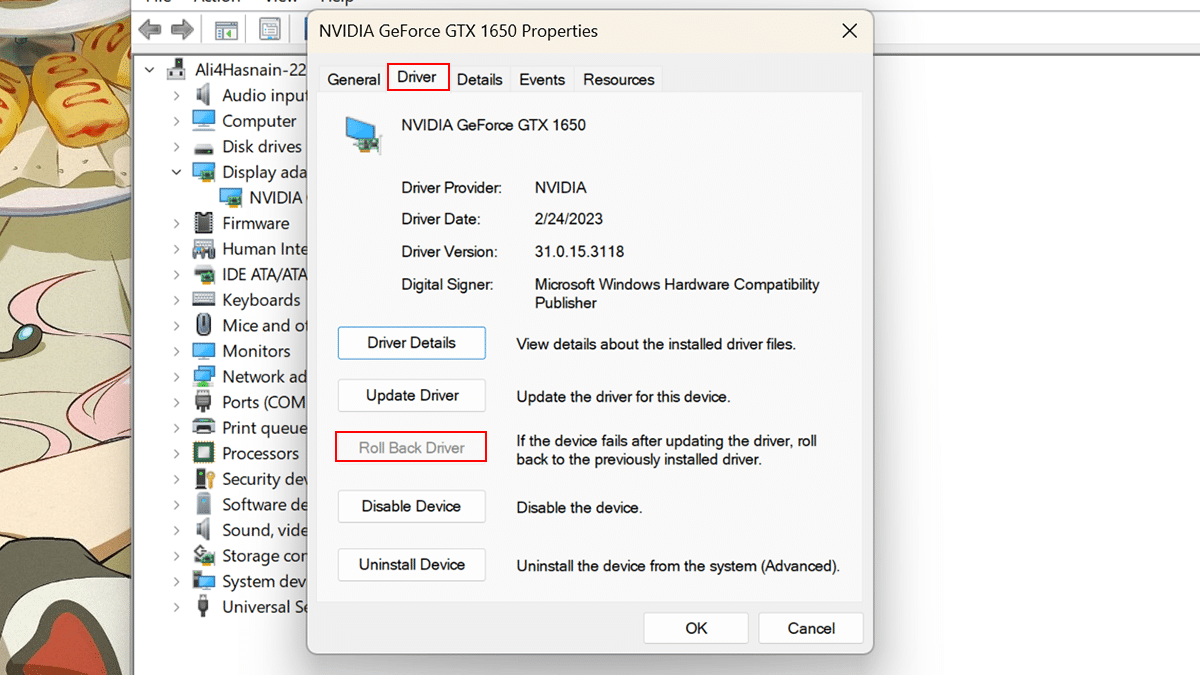Click the Driver Details button

coord(412,343)
